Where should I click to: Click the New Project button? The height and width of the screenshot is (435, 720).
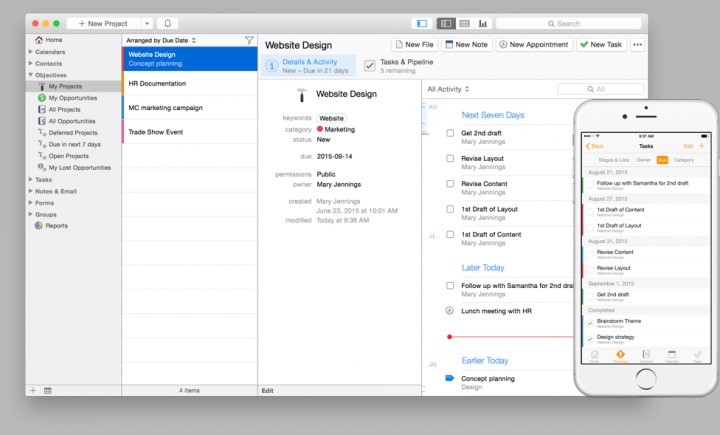point(104,23)
